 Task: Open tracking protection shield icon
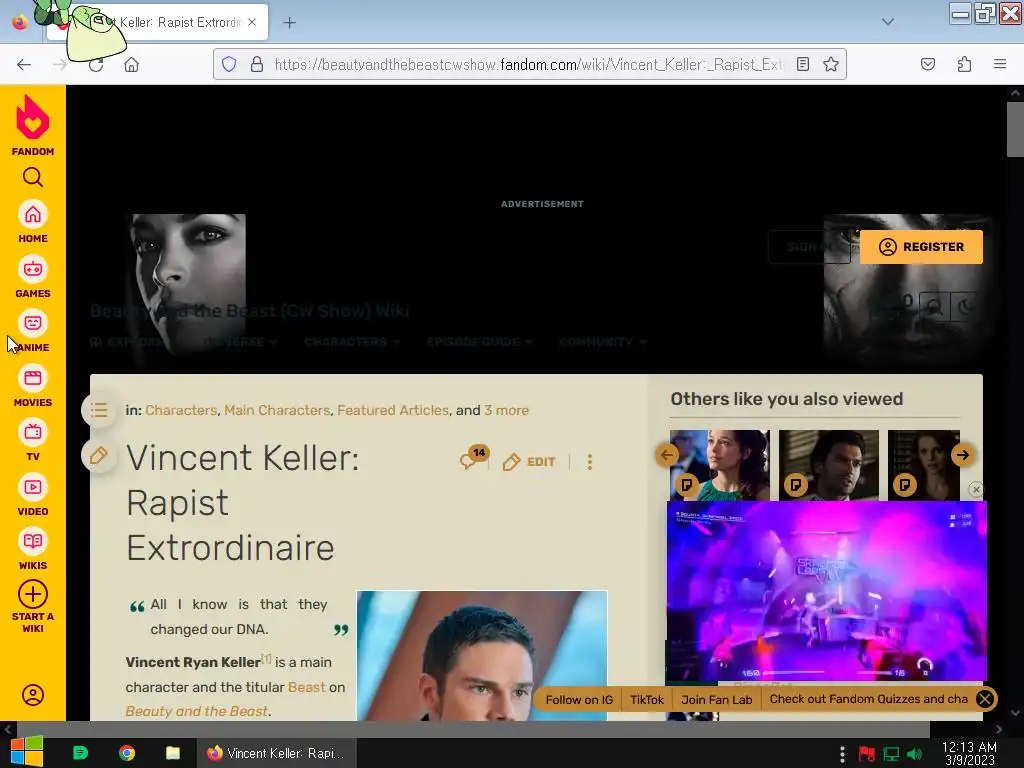tap(229, 64)
